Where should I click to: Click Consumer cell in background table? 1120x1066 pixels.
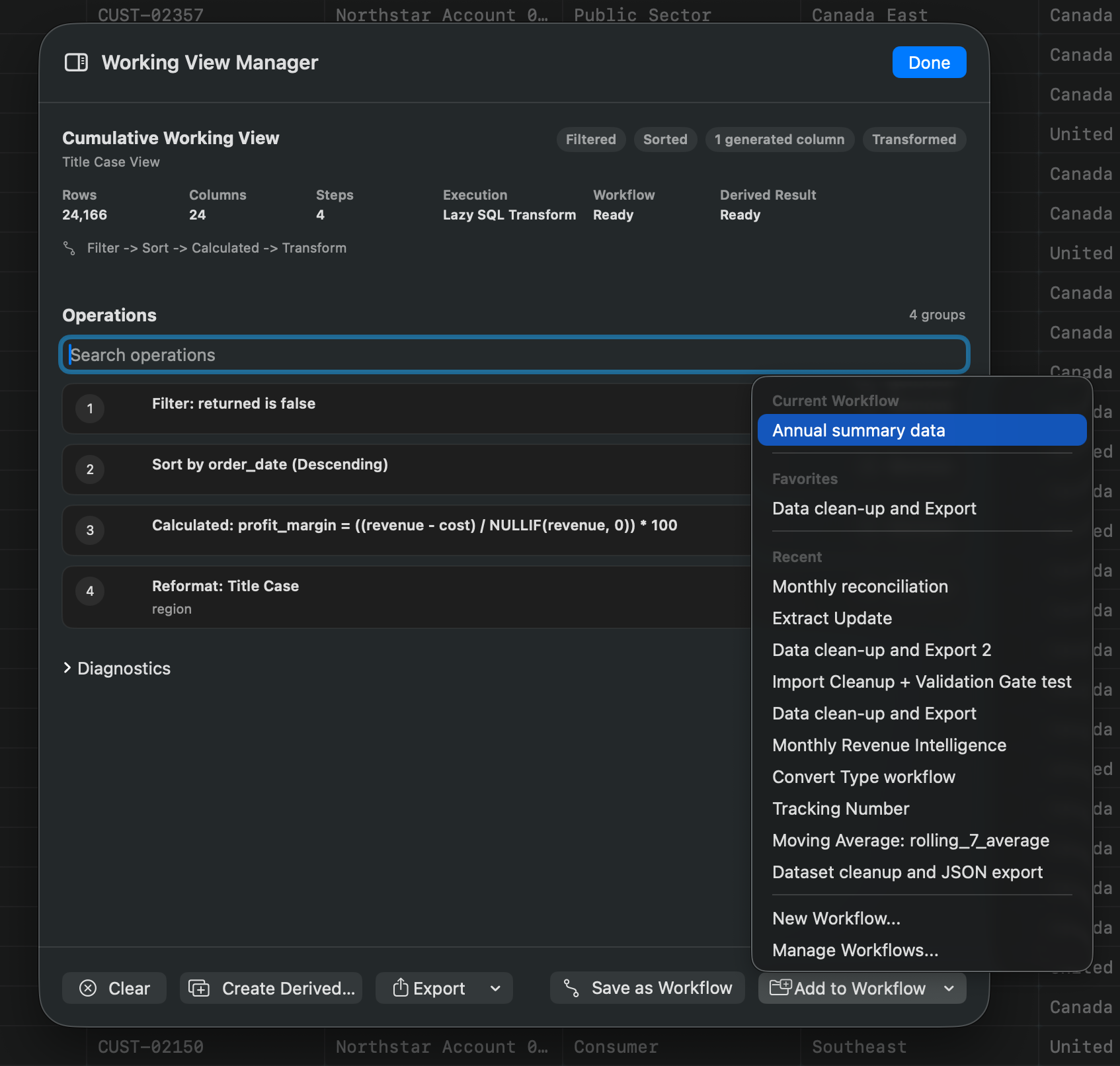(616, 1047)
